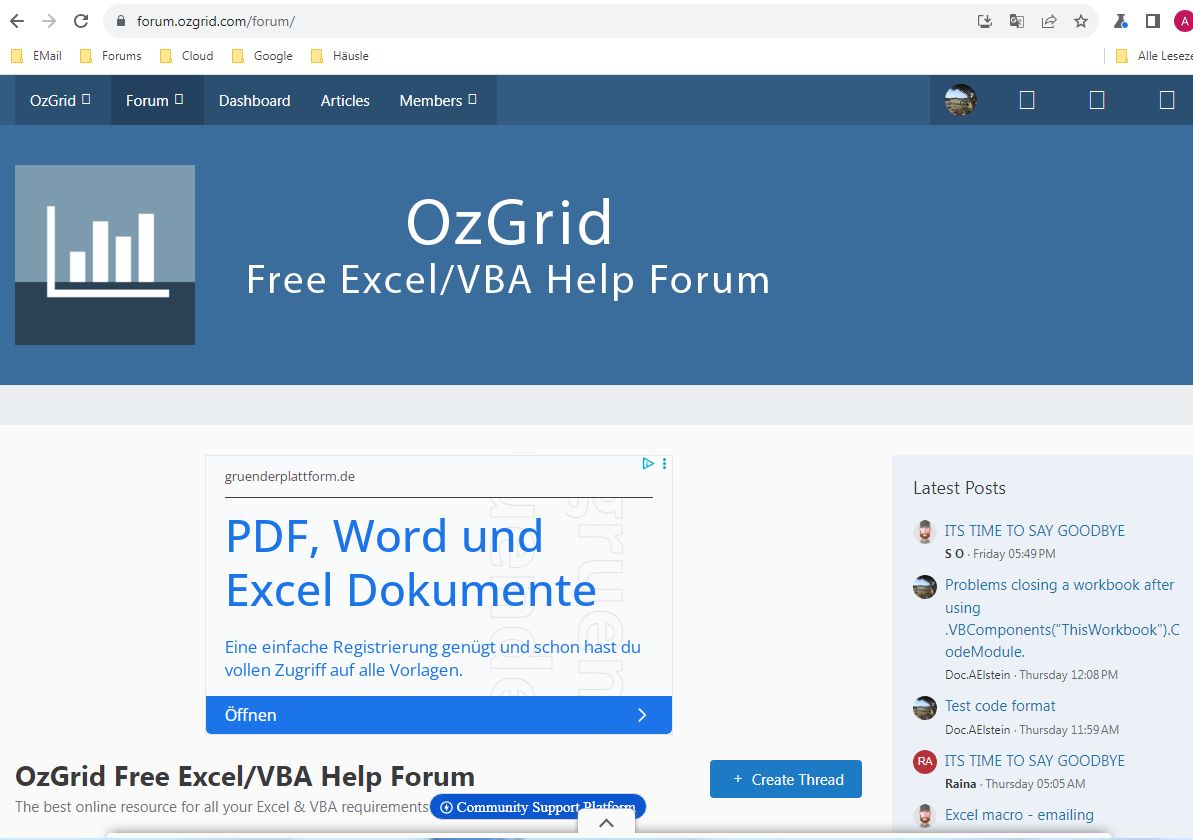Expand the bottom panel up chevron

click(606, 822)
